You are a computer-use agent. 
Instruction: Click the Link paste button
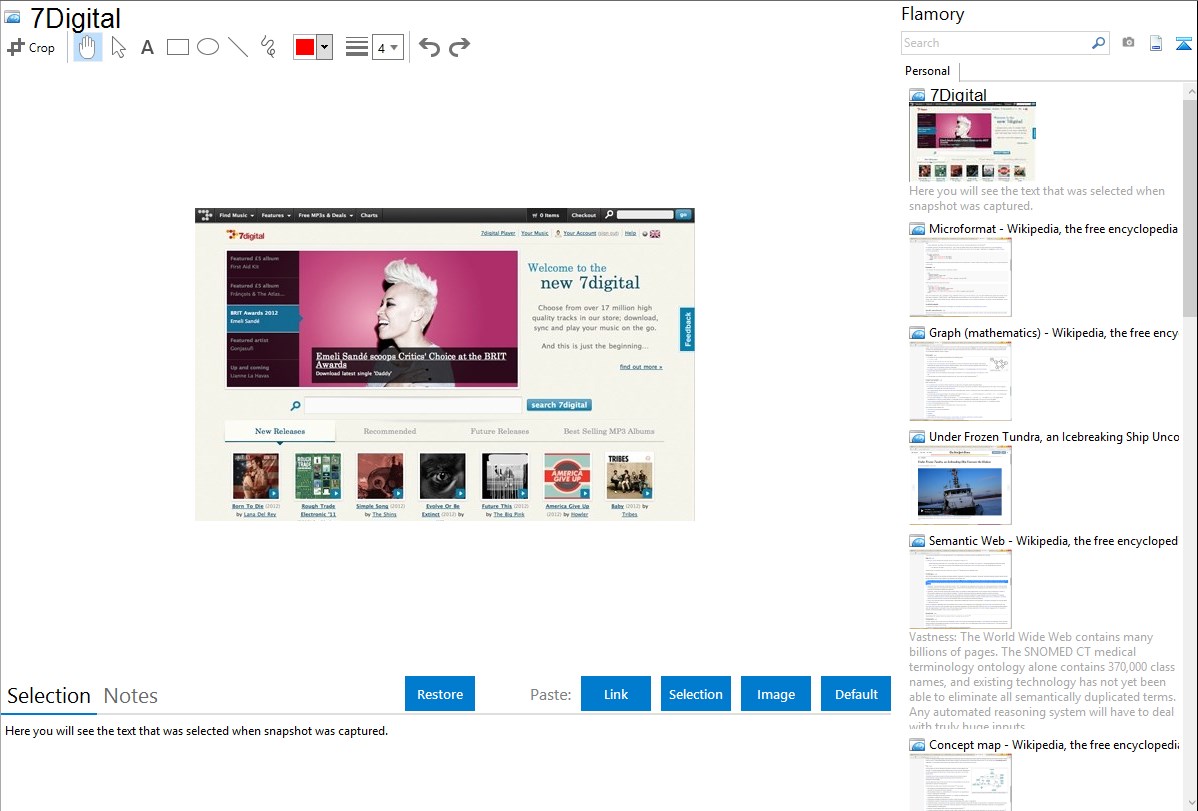[616, 694]
